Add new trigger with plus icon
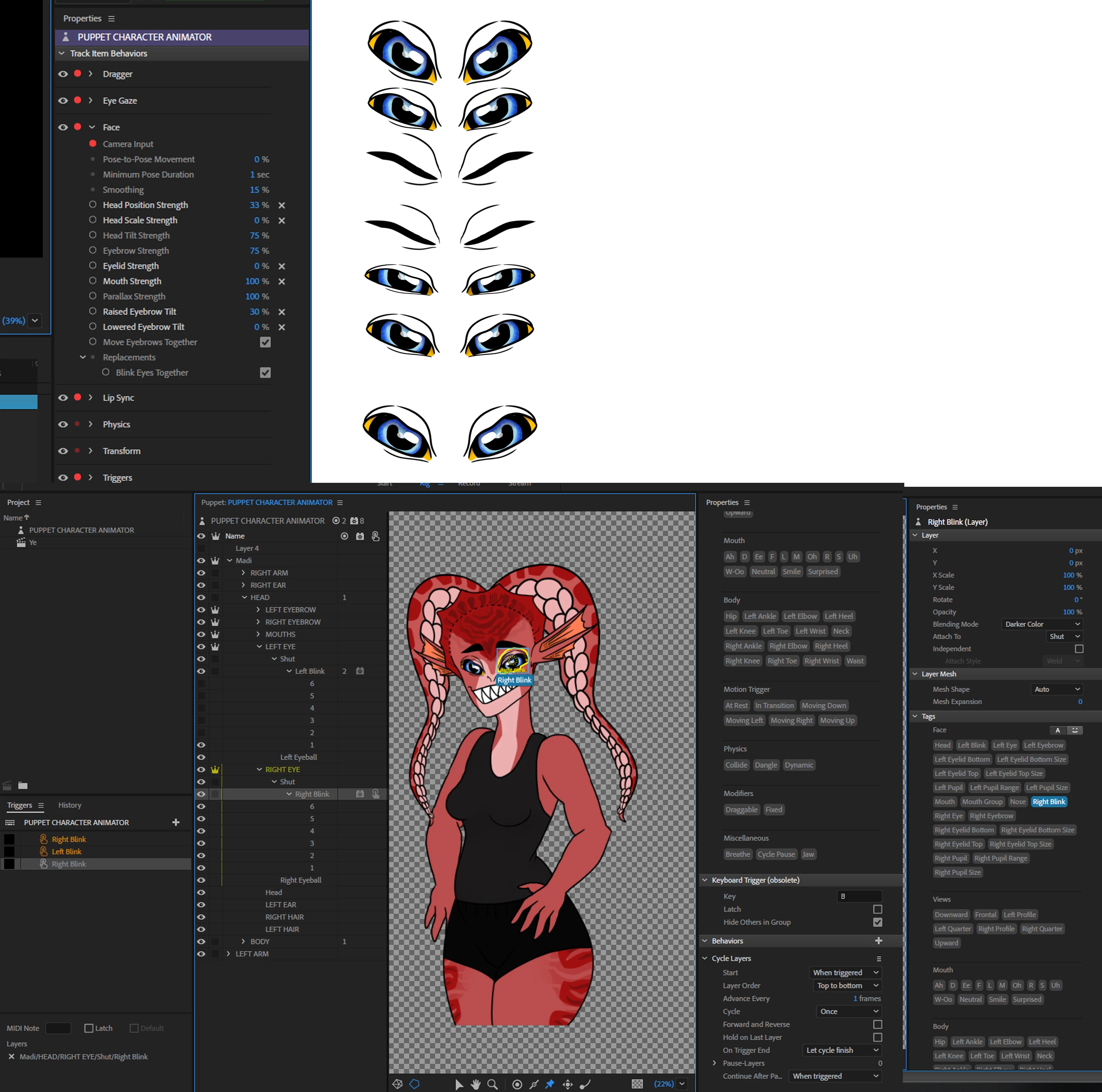1102x1092 pixels. coord(176,822)
